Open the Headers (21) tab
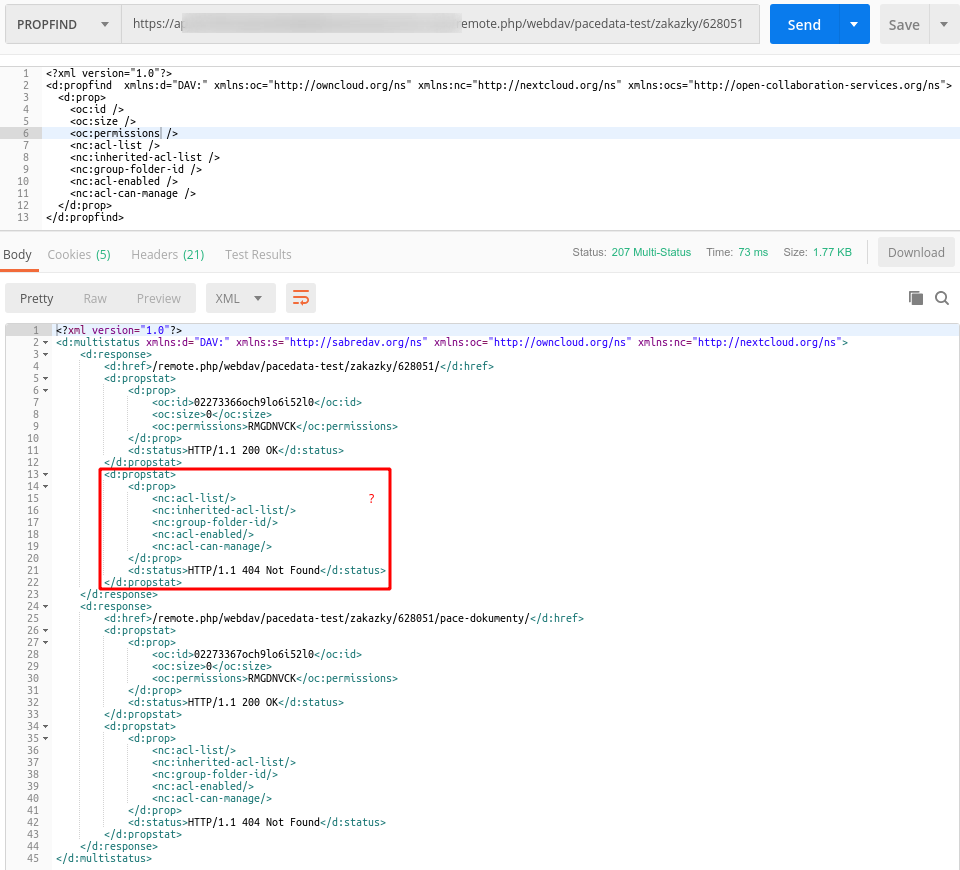 167,254
